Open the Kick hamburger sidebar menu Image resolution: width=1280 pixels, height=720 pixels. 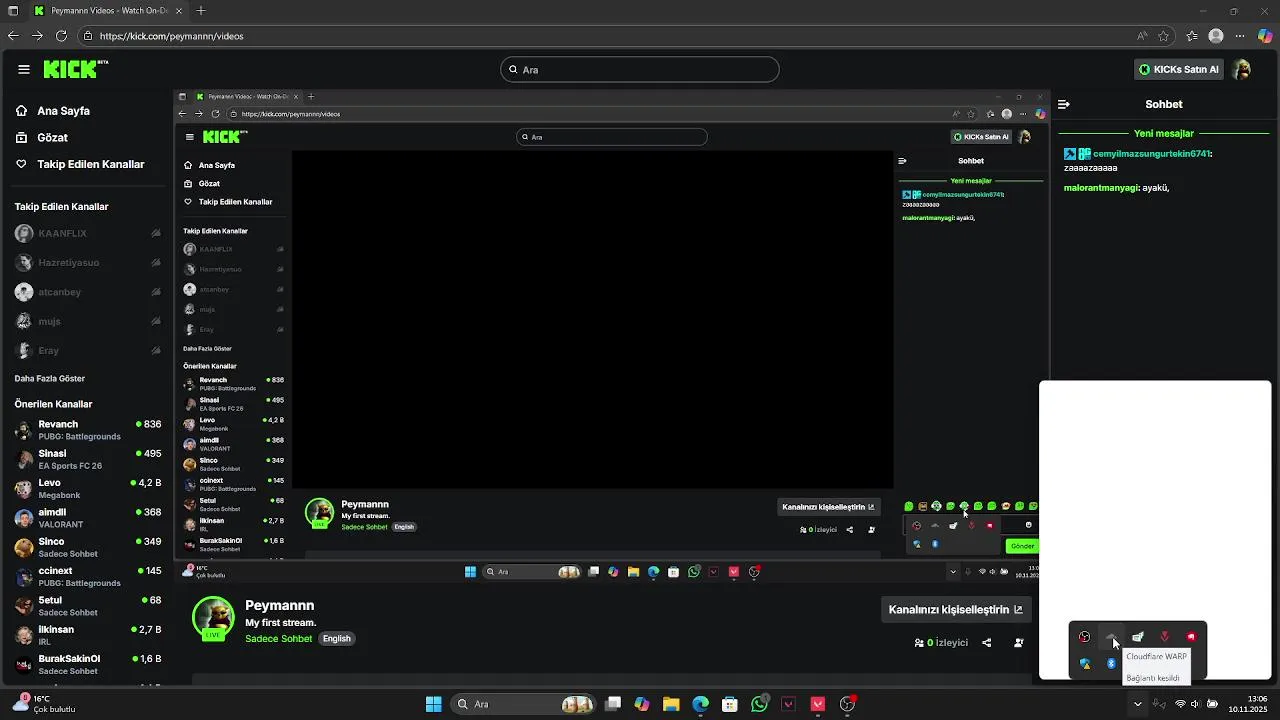click(23, 69)
